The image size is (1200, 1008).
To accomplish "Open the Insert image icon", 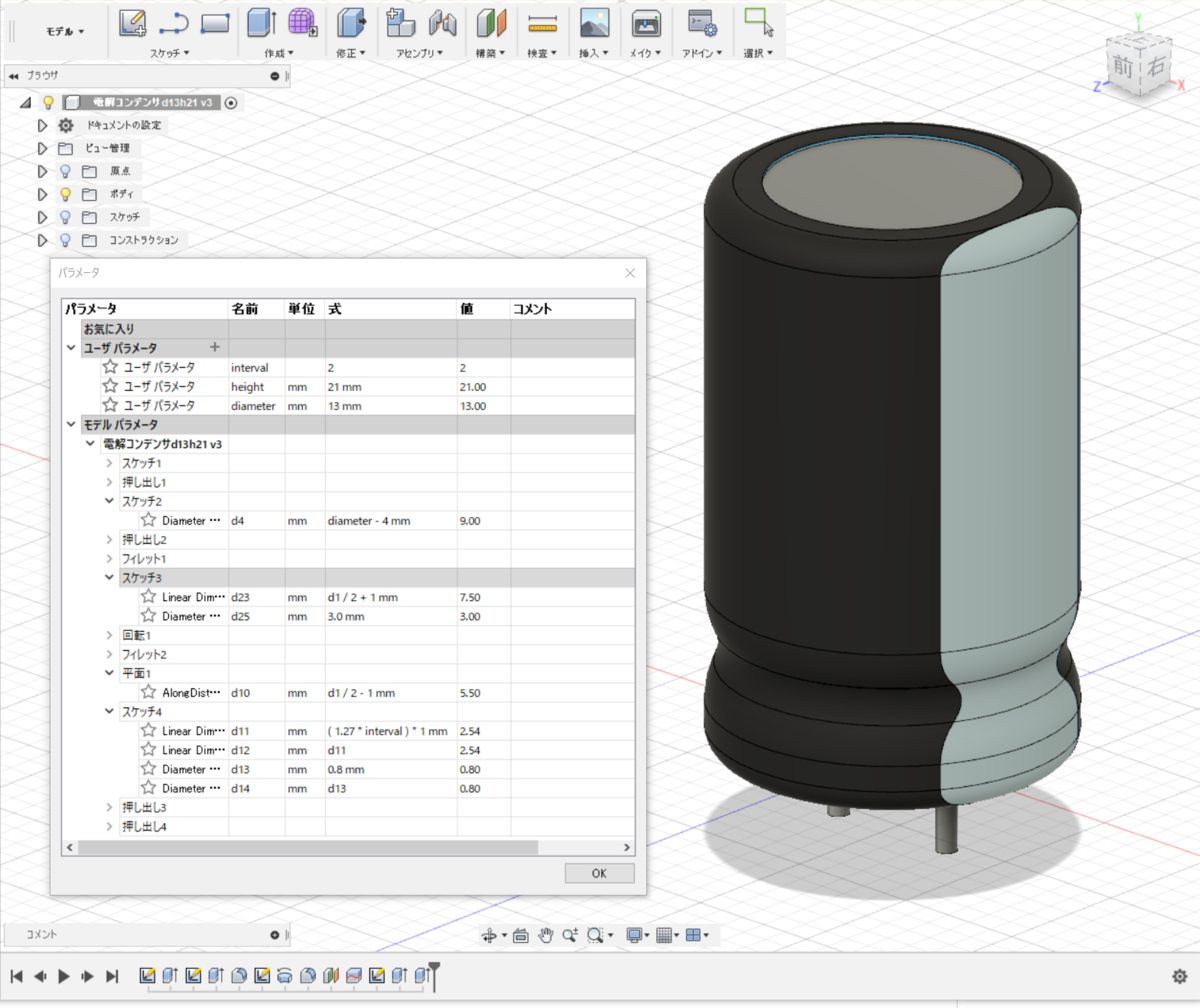I will (595, 23).
